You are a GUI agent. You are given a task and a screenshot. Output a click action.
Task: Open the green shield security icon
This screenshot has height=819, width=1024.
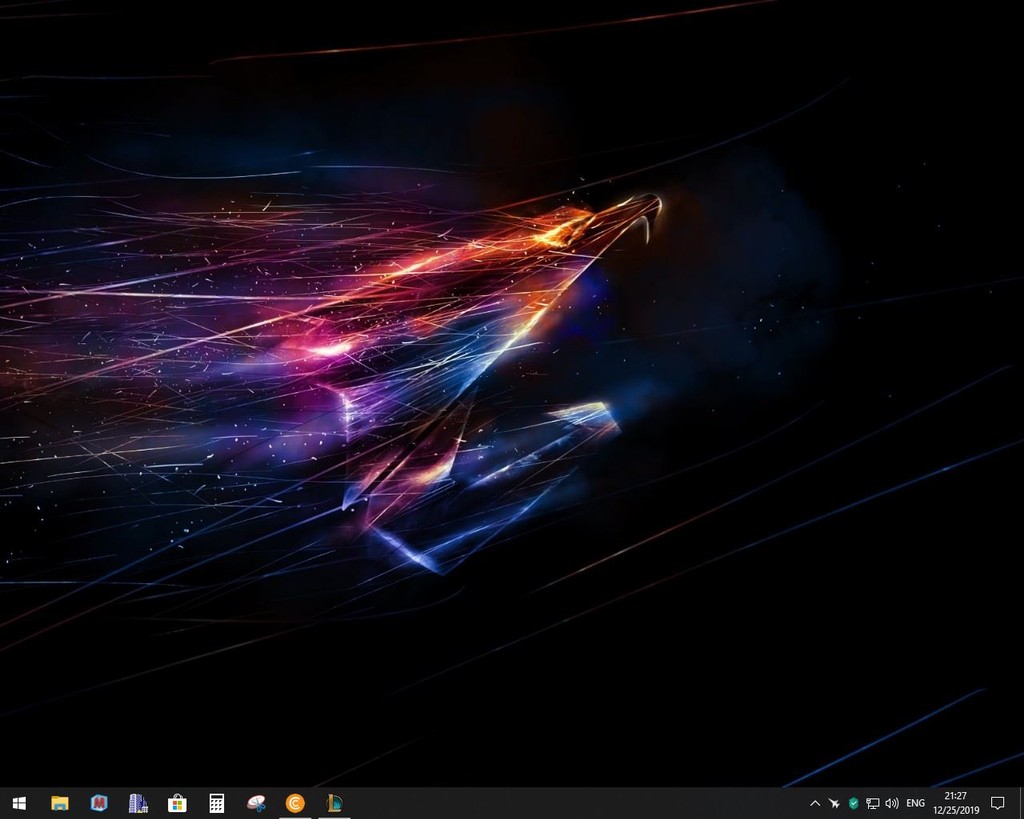(x=853, y=803)
